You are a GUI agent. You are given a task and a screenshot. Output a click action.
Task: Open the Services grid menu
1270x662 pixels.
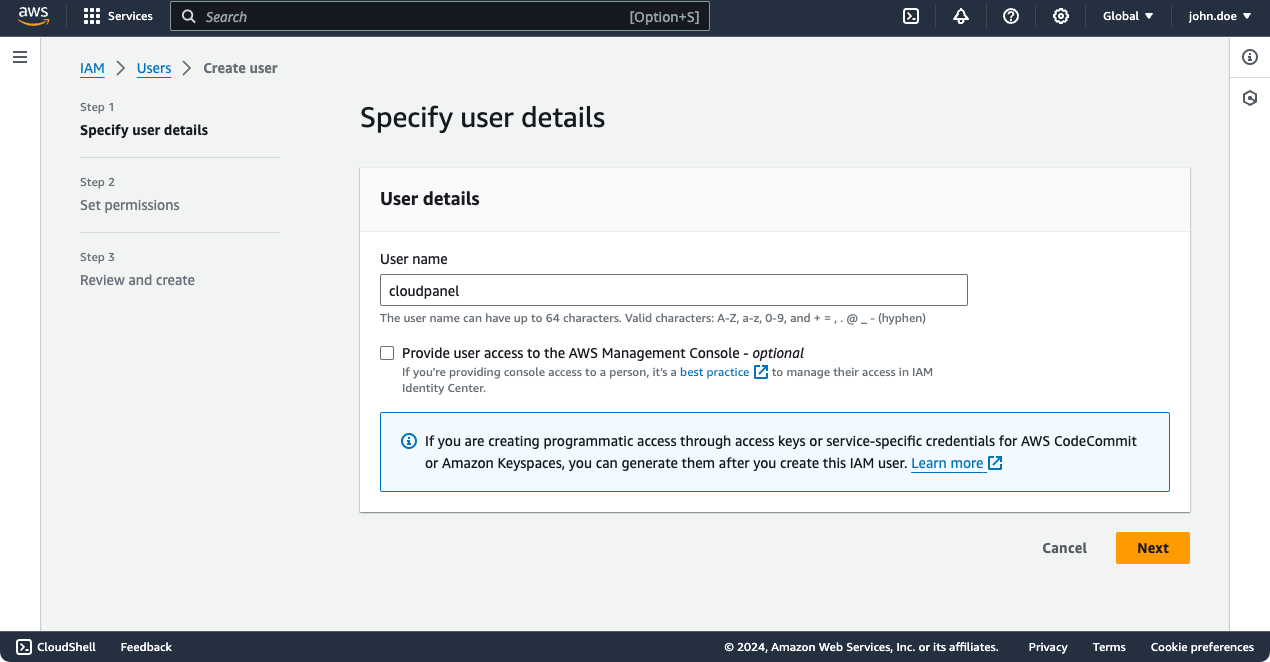[x=118, y=16]
